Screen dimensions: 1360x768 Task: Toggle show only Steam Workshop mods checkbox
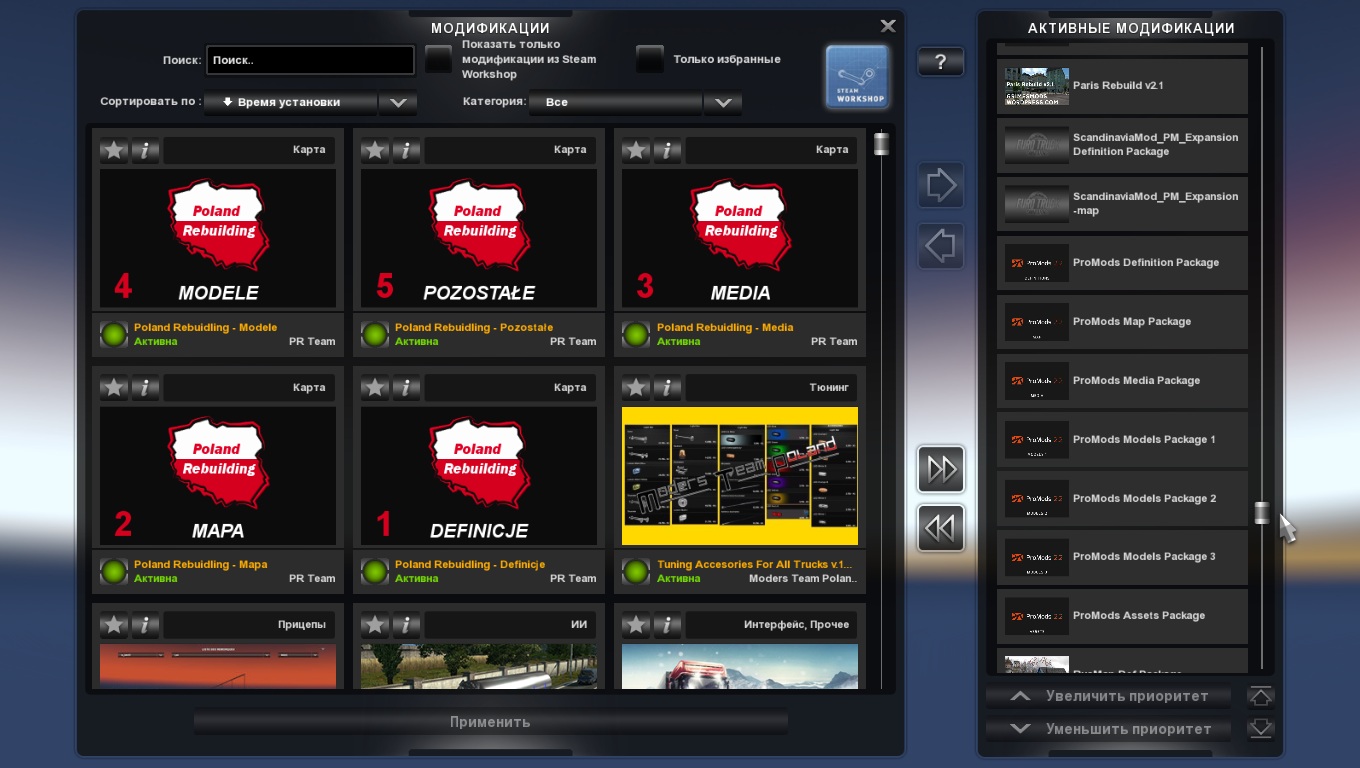438,60
